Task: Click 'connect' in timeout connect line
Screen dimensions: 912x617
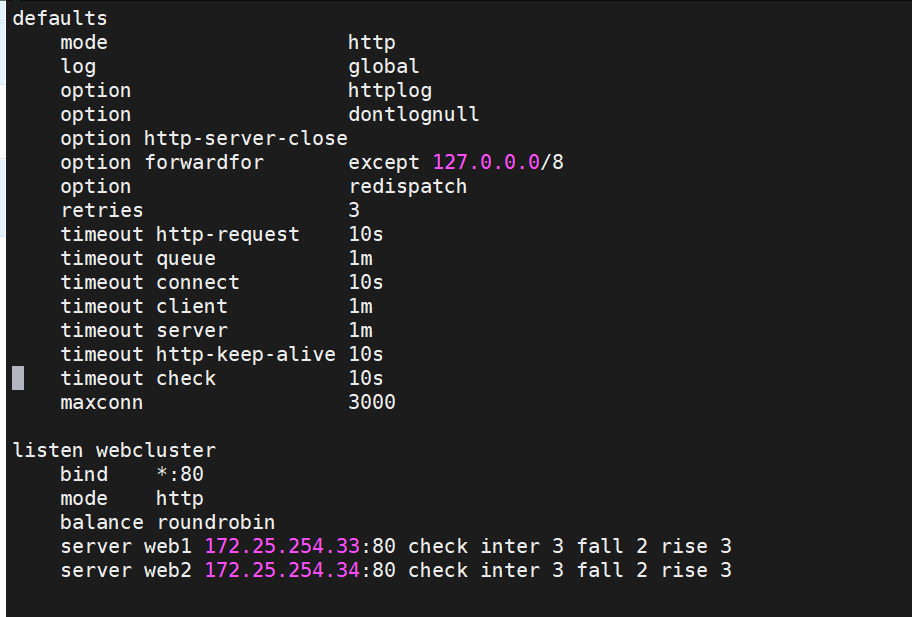Action: tap(198, 283)
